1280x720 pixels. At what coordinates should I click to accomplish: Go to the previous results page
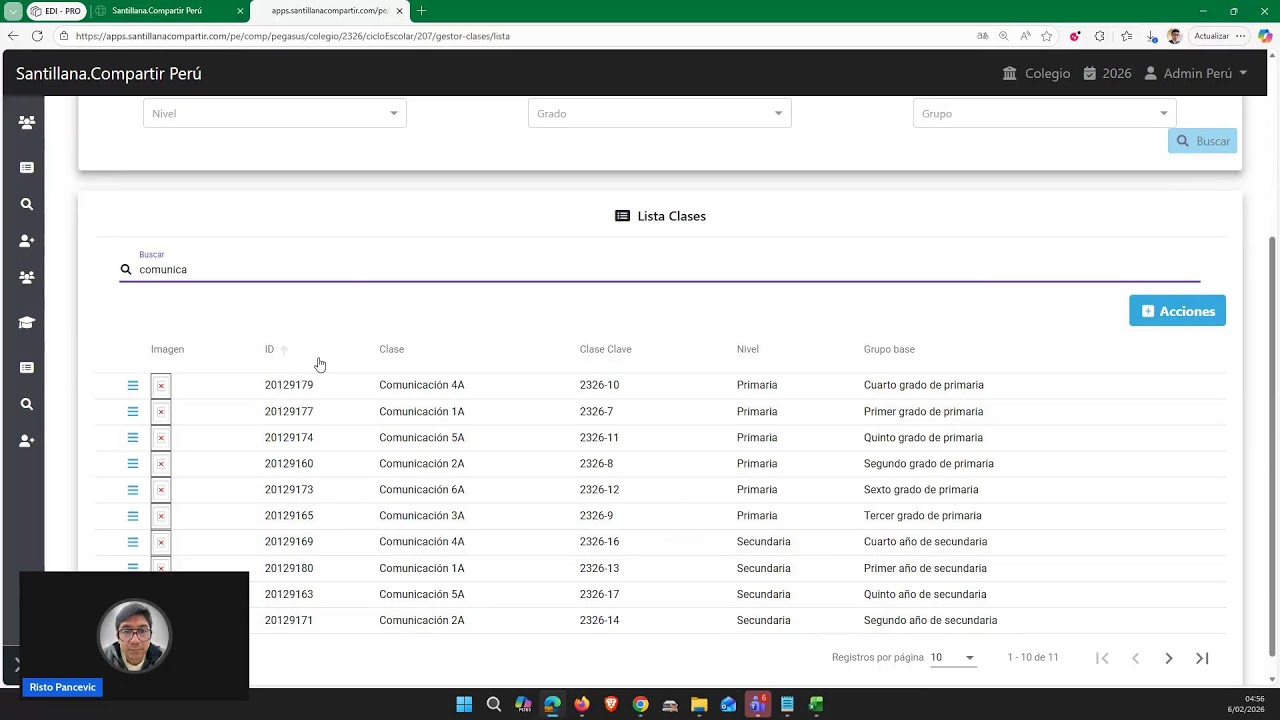(x=1135, y=658)
